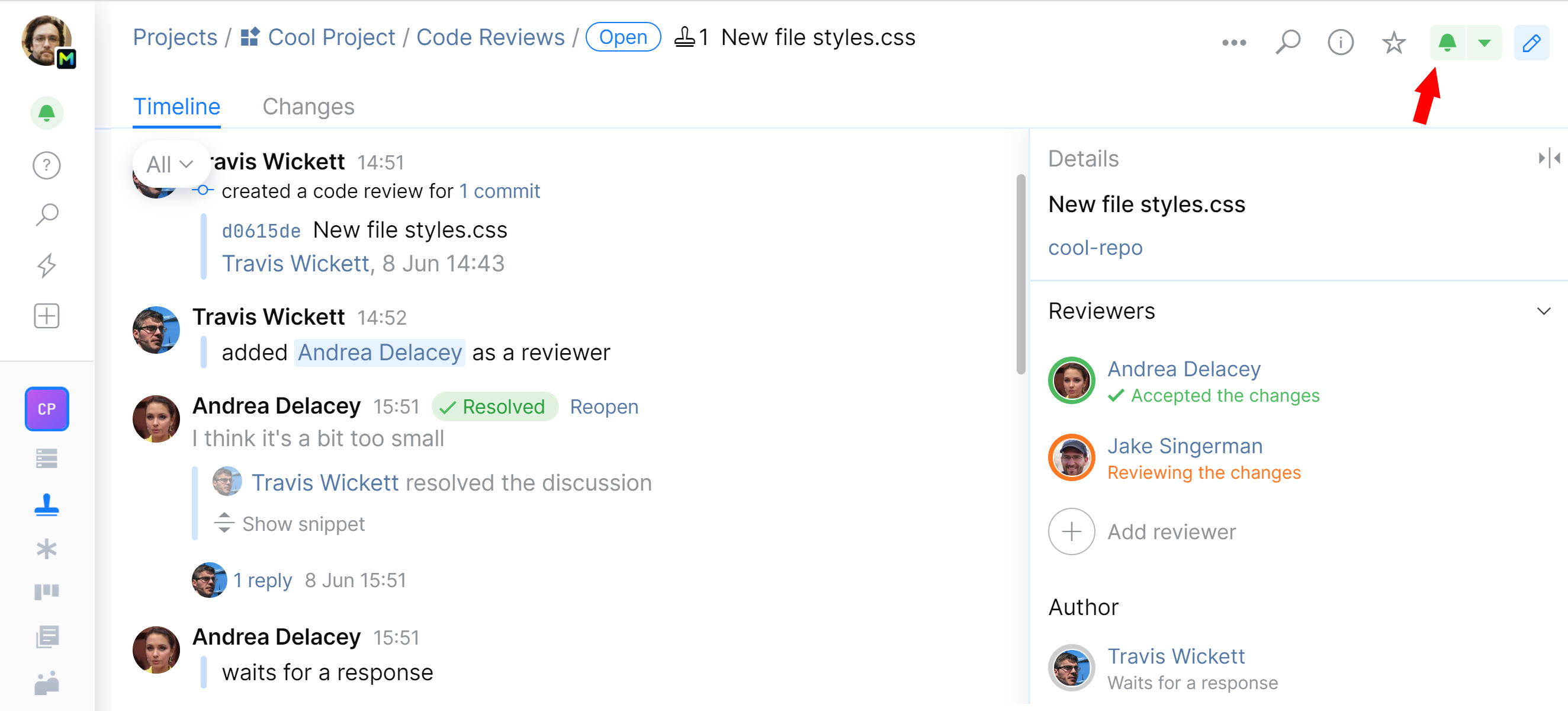The height and width of the screenshot is (711, 1568).
Task: Open the Code Reviews stamp sidebar icon
Action: pyautogui.click(x=47, y=505)
